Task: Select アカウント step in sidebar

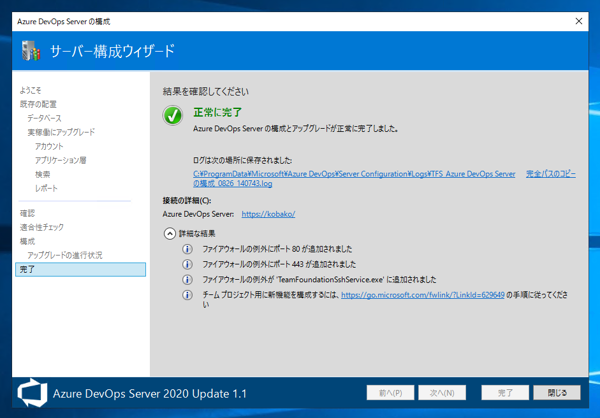Action: coord(49,146)
